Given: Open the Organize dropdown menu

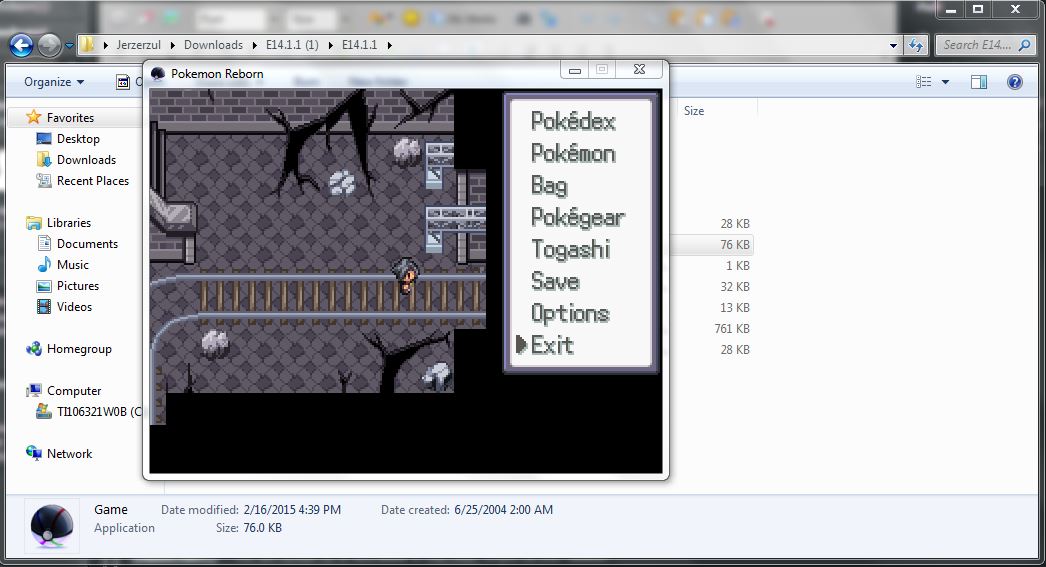Looking at the screenshot, I should tap(54, 82).
